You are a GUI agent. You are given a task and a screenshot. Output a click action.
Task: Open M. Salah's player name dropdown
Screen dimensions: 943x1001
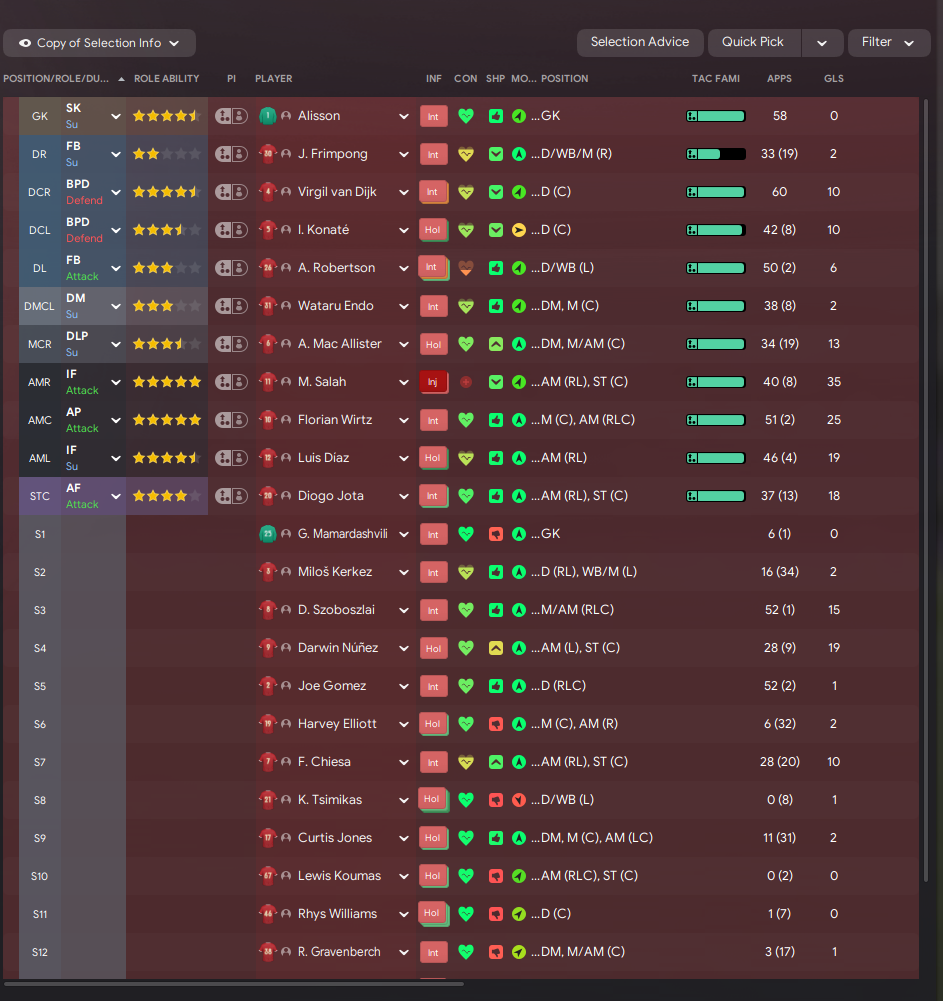(404, 382)
